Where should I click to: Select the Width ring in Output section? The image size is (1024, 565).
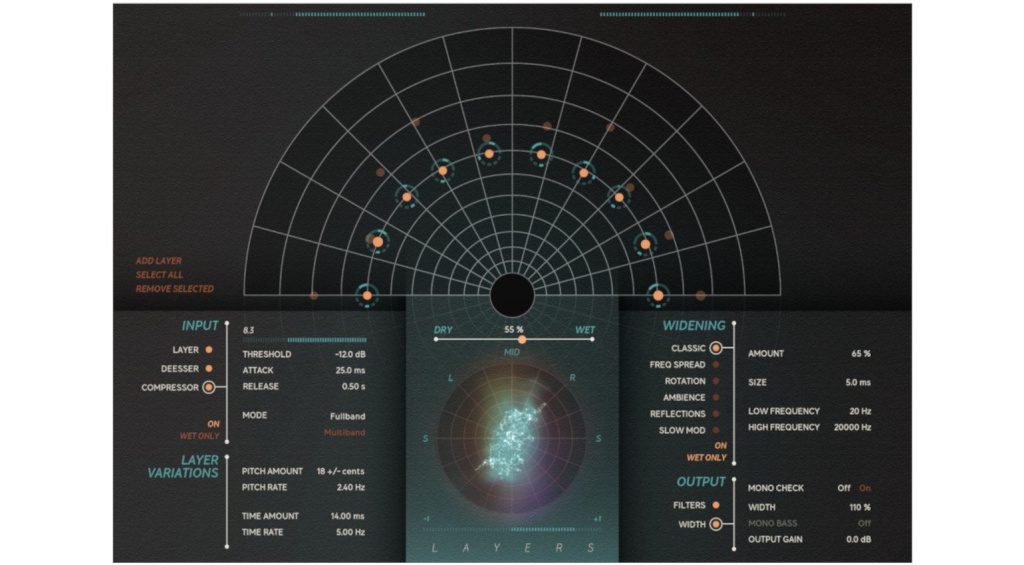click(714, 523)
